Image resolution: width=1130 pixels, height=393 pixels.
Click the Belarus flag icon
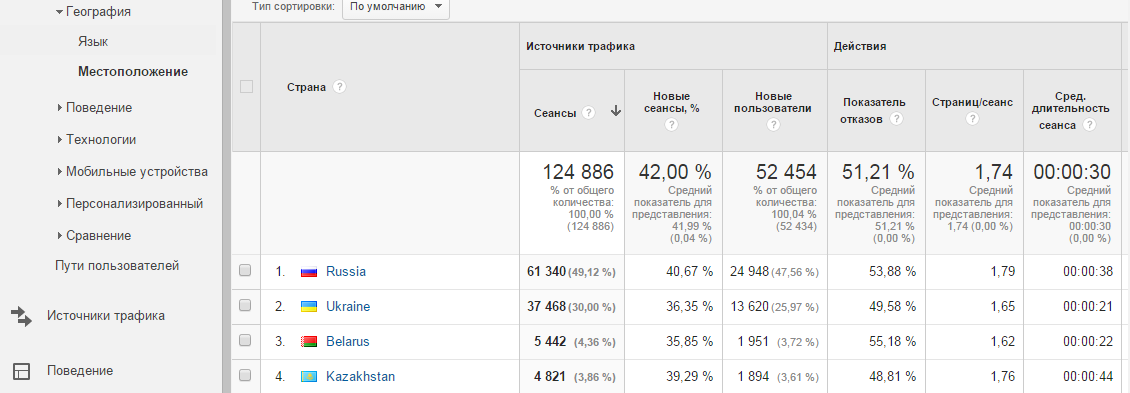308,341
